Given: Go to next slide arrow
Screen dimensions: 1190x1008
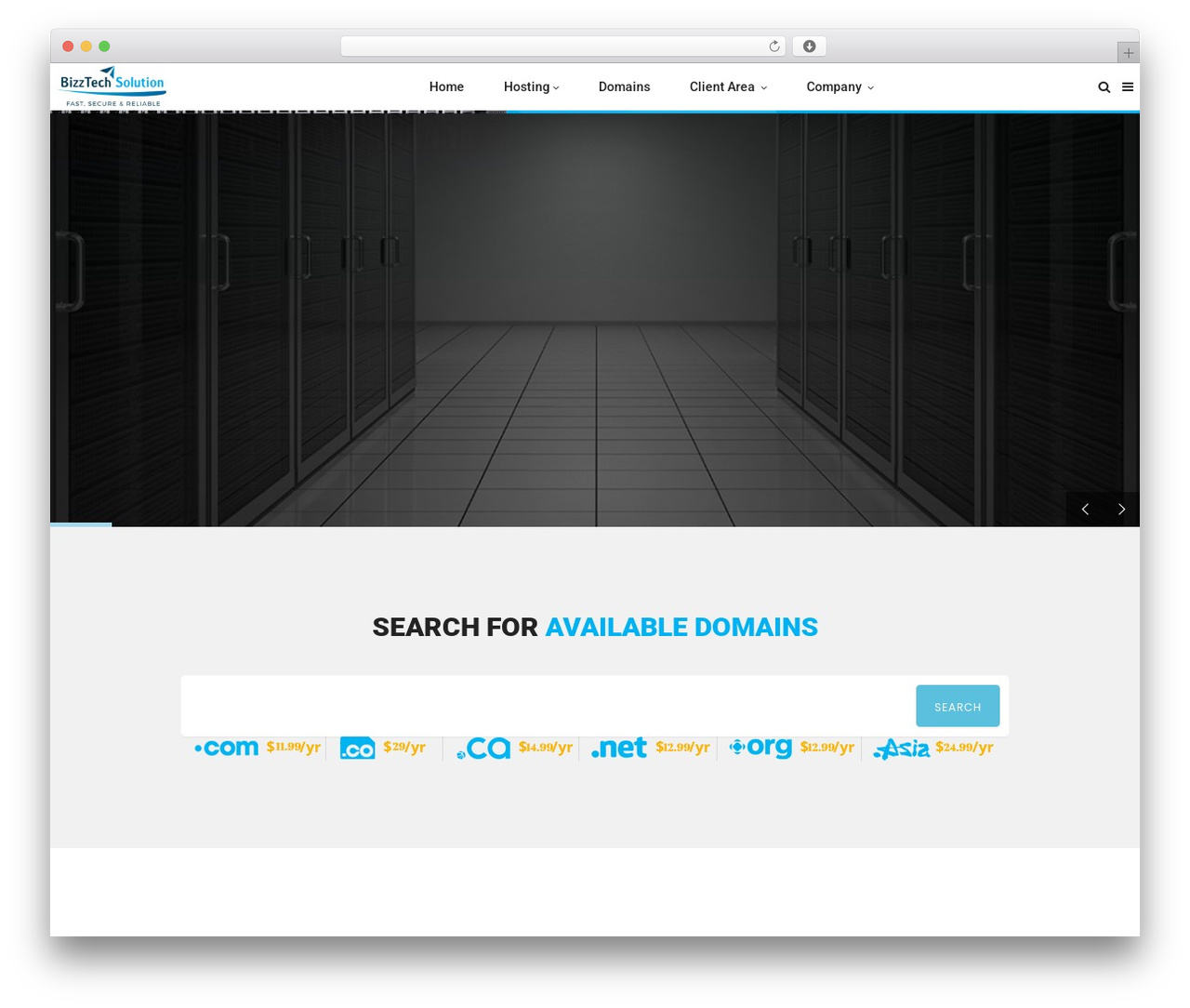Looking at the screenshot, I should coord(1121,510).
